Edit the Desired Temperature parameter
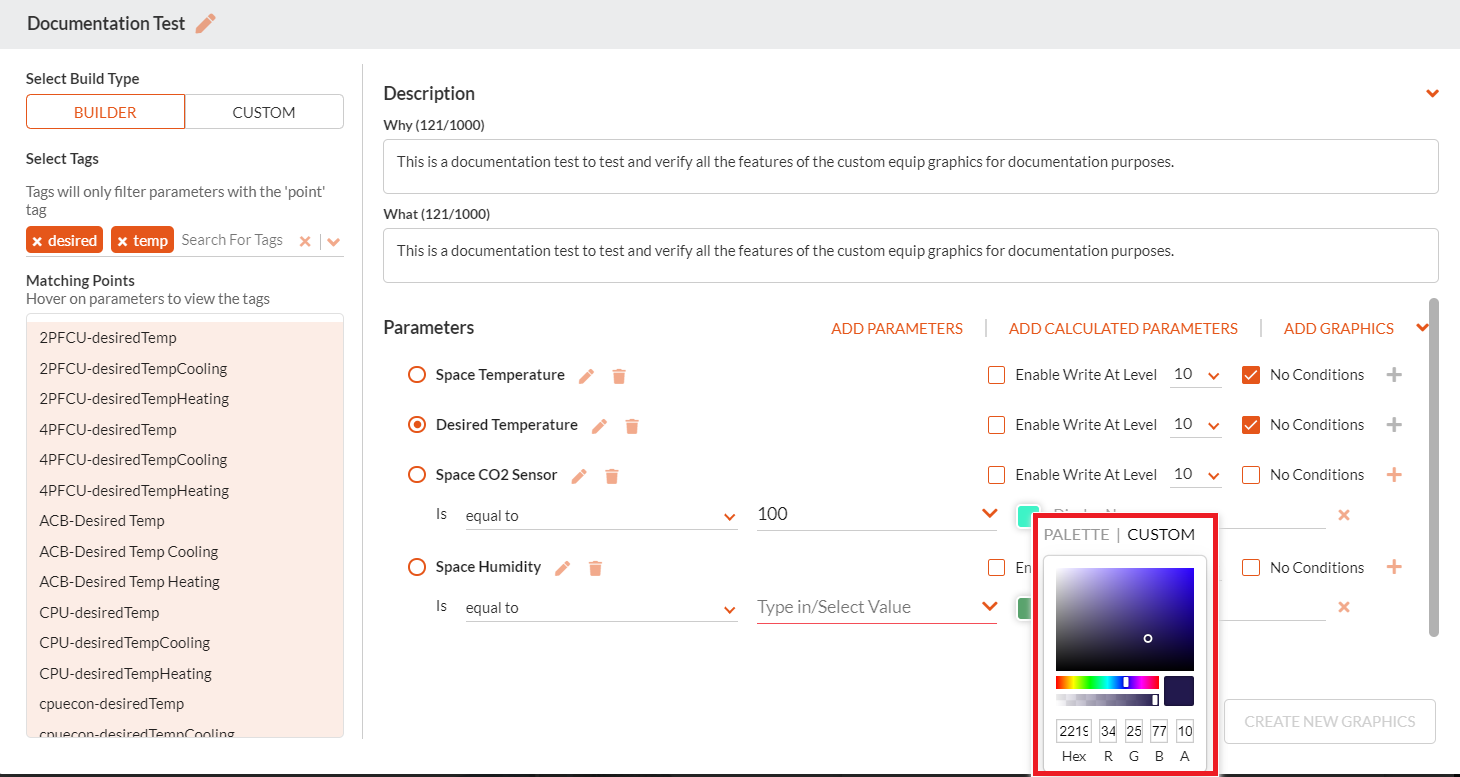 tap(600, 426)
